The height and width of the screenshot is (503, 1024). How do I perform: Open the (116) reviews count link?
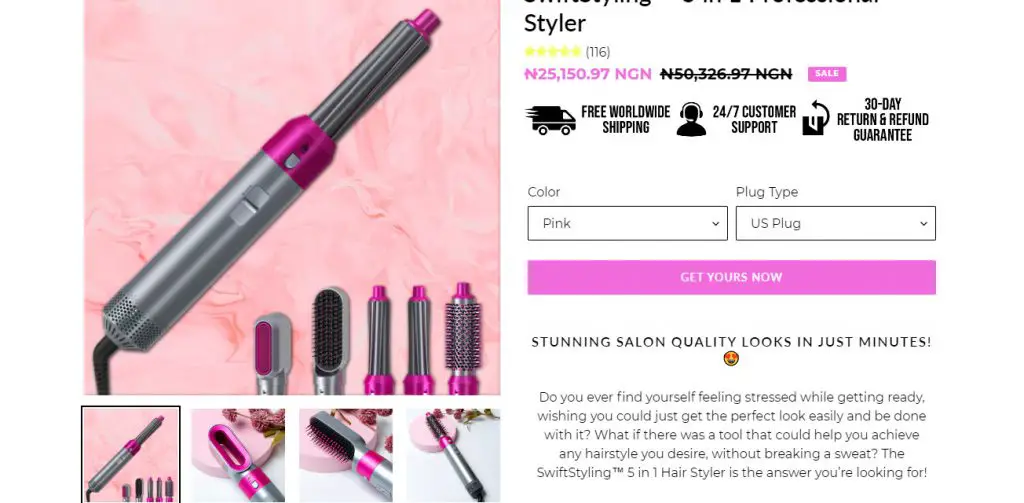click(598, 52)
